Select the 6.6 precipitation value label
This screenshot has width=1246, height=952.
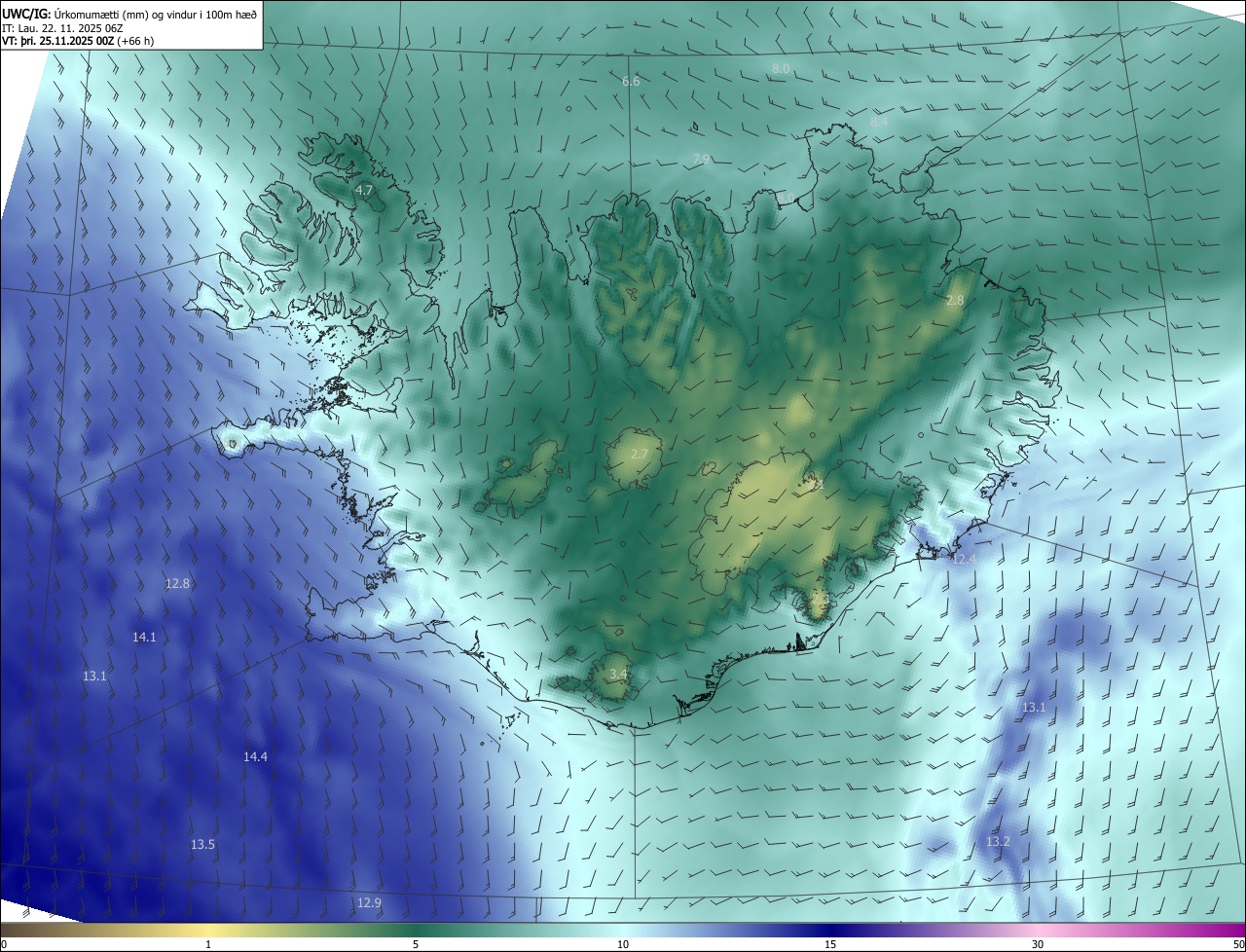pos(631,81)
